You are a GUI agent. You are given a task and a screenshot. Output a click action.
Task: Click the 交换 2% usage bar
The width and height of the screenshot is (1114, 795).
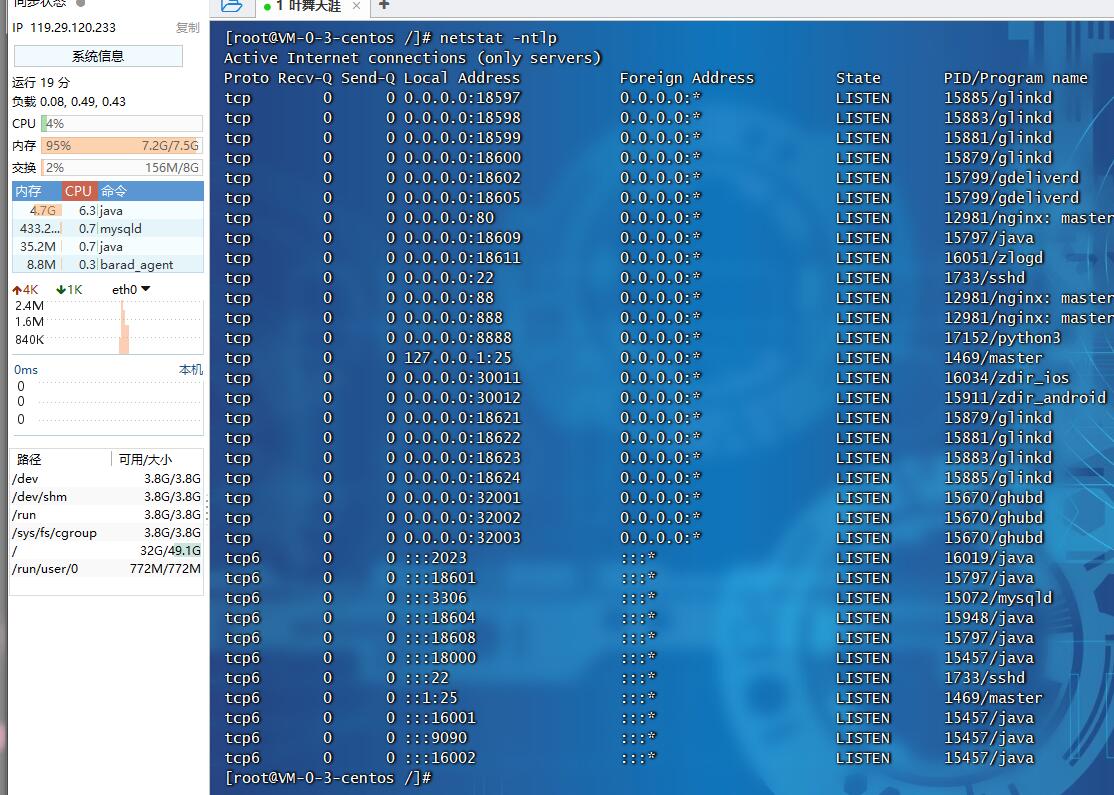click(121, 168)
